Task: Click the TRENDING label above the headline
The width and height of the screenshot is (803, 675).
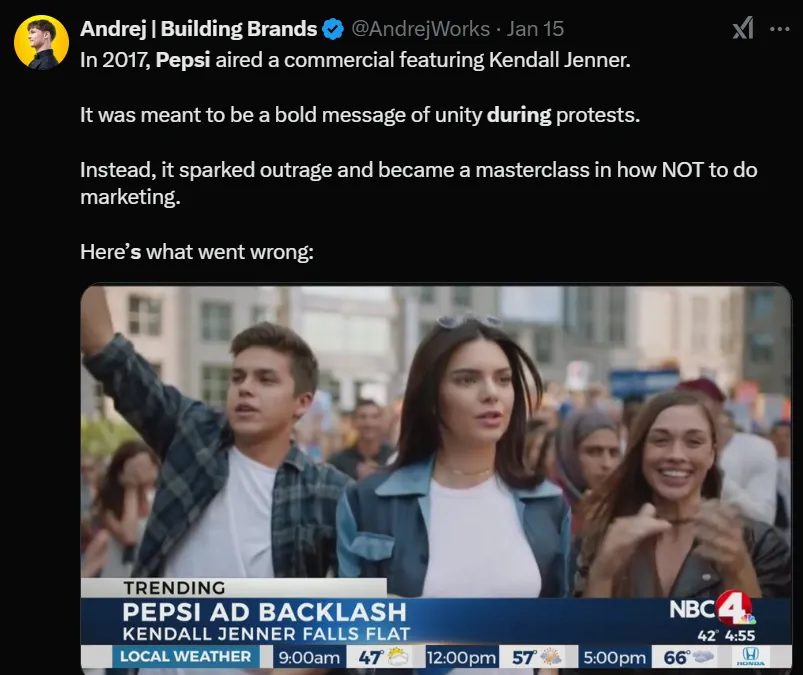Action: click(x=174, y=588)
